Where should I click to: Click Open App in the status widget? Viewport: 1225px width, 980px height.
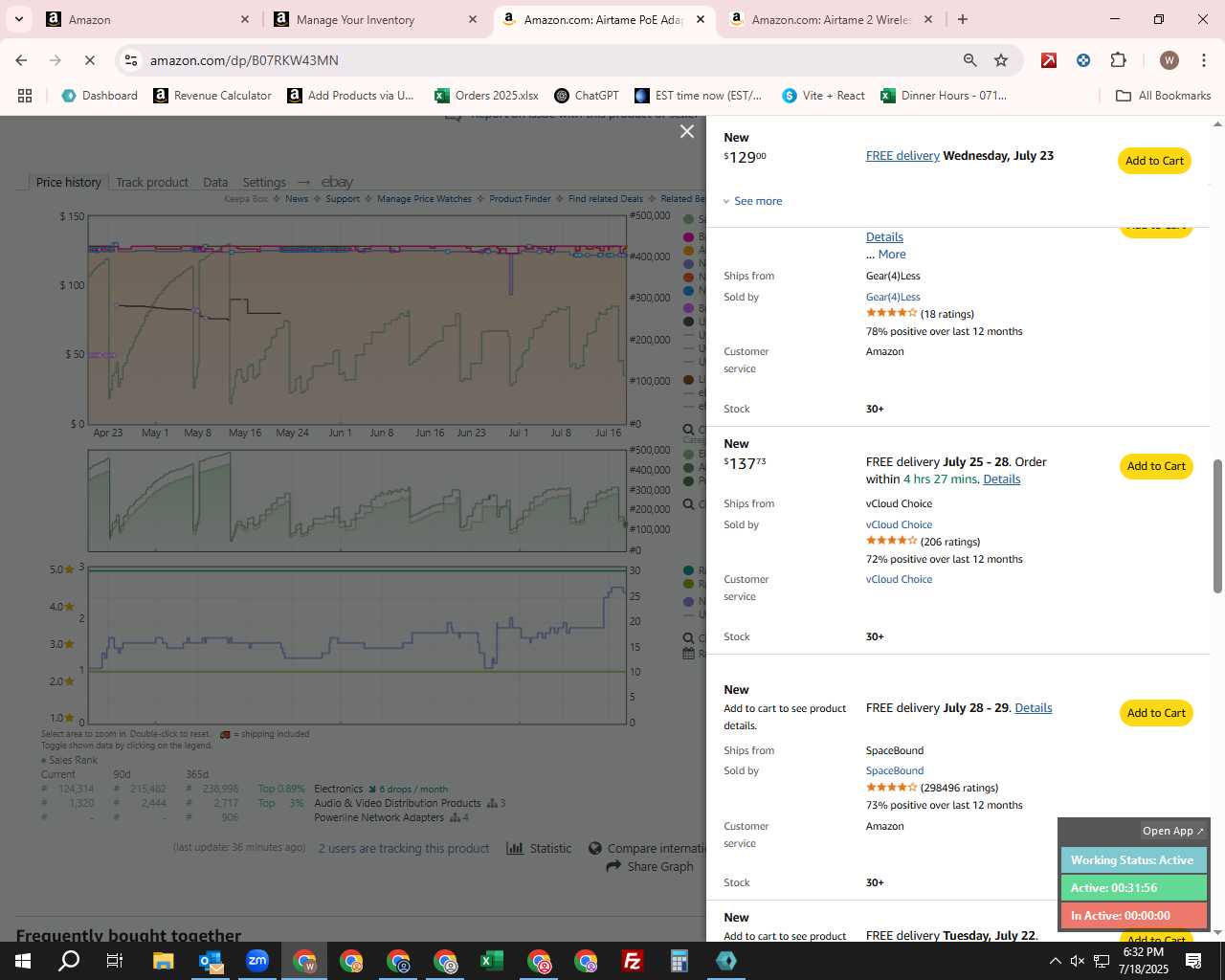[x=1172, y=831]
